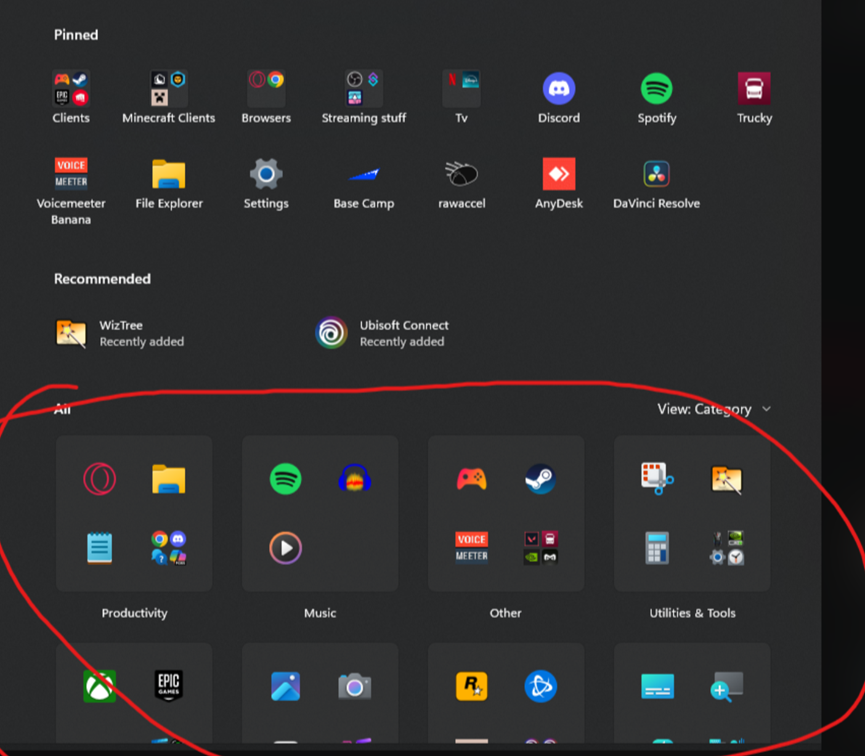The image size is (865, 756).
Task: Click the Music category label
Action: (320, 613)
